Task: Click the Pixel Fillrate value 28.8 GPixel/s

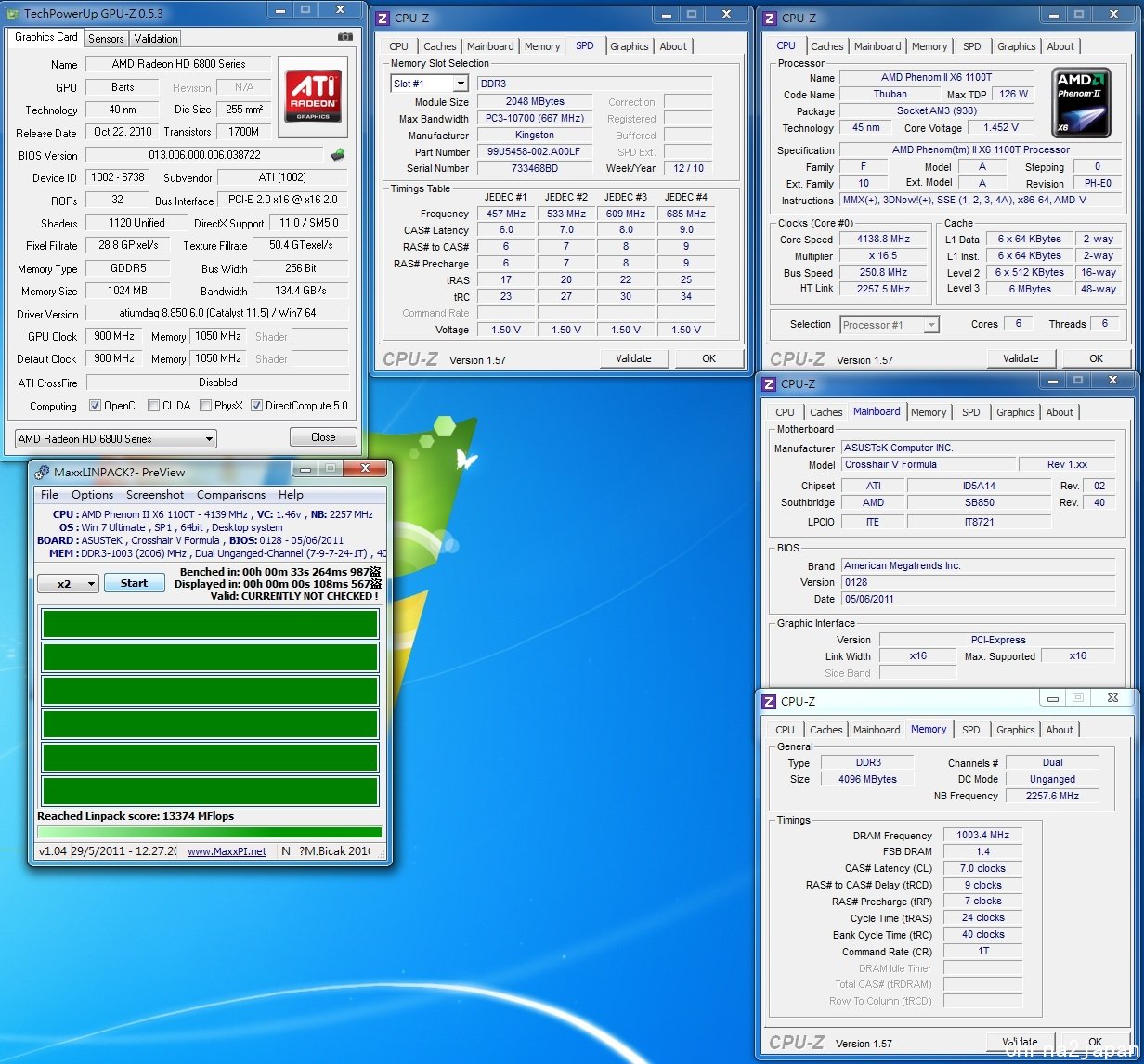Action: [128, 246]
